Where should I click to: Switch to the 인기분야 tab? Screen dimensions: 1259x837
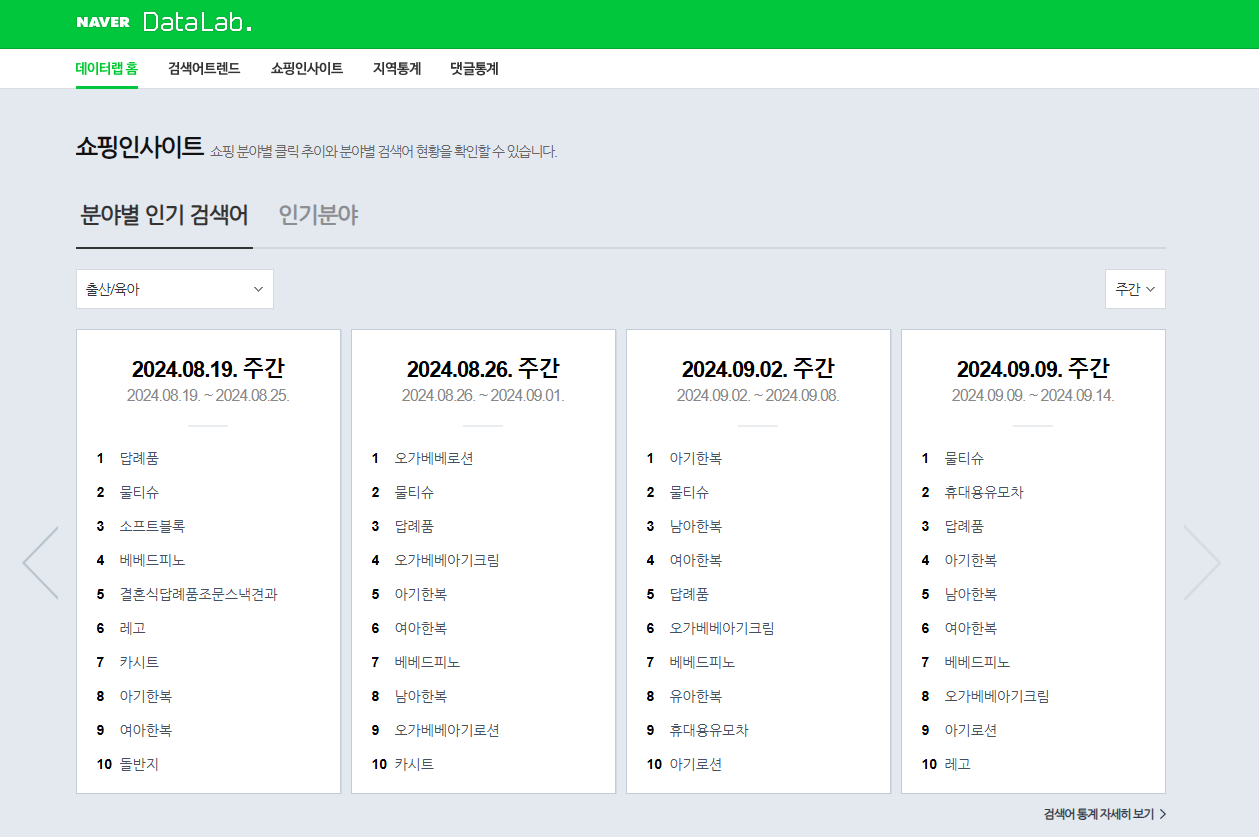319,214
